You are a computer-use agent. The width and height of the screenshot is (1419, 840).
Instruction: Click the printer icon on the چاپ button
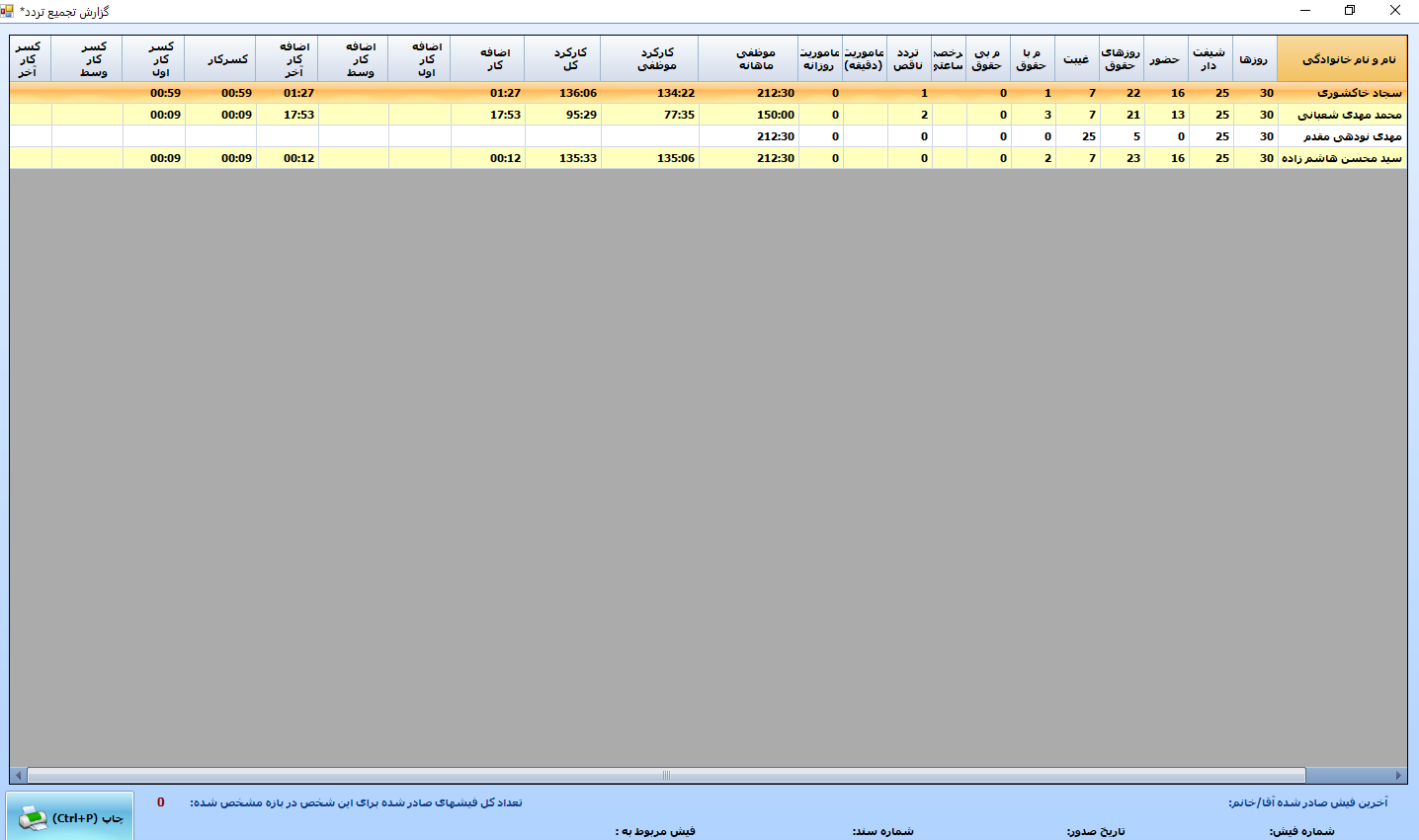(33, 818)
